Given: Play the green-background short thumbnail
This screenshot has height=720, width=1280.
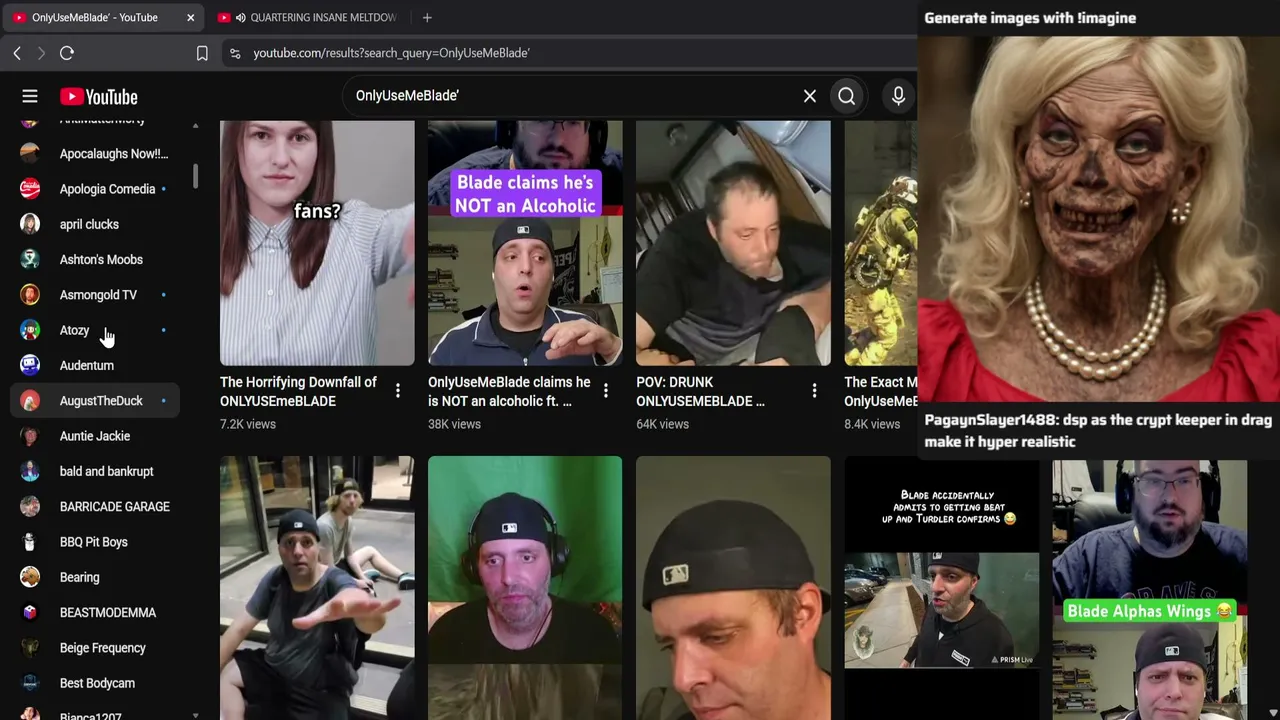Looking at the screenshot, I should 525,588.
